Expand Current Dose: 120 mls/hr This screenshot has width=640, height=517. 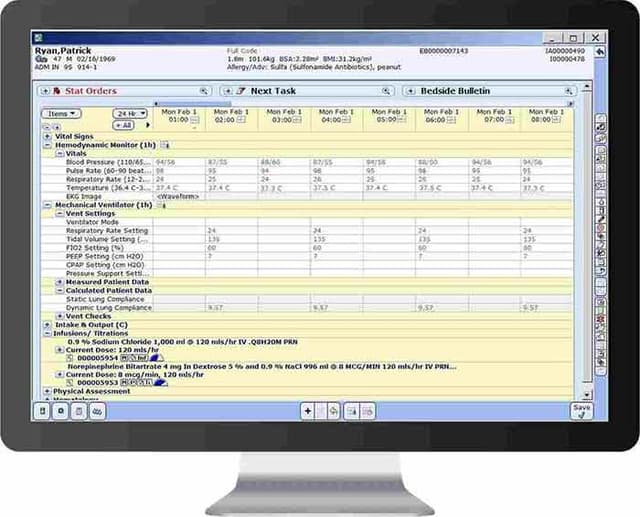point(60,350)
